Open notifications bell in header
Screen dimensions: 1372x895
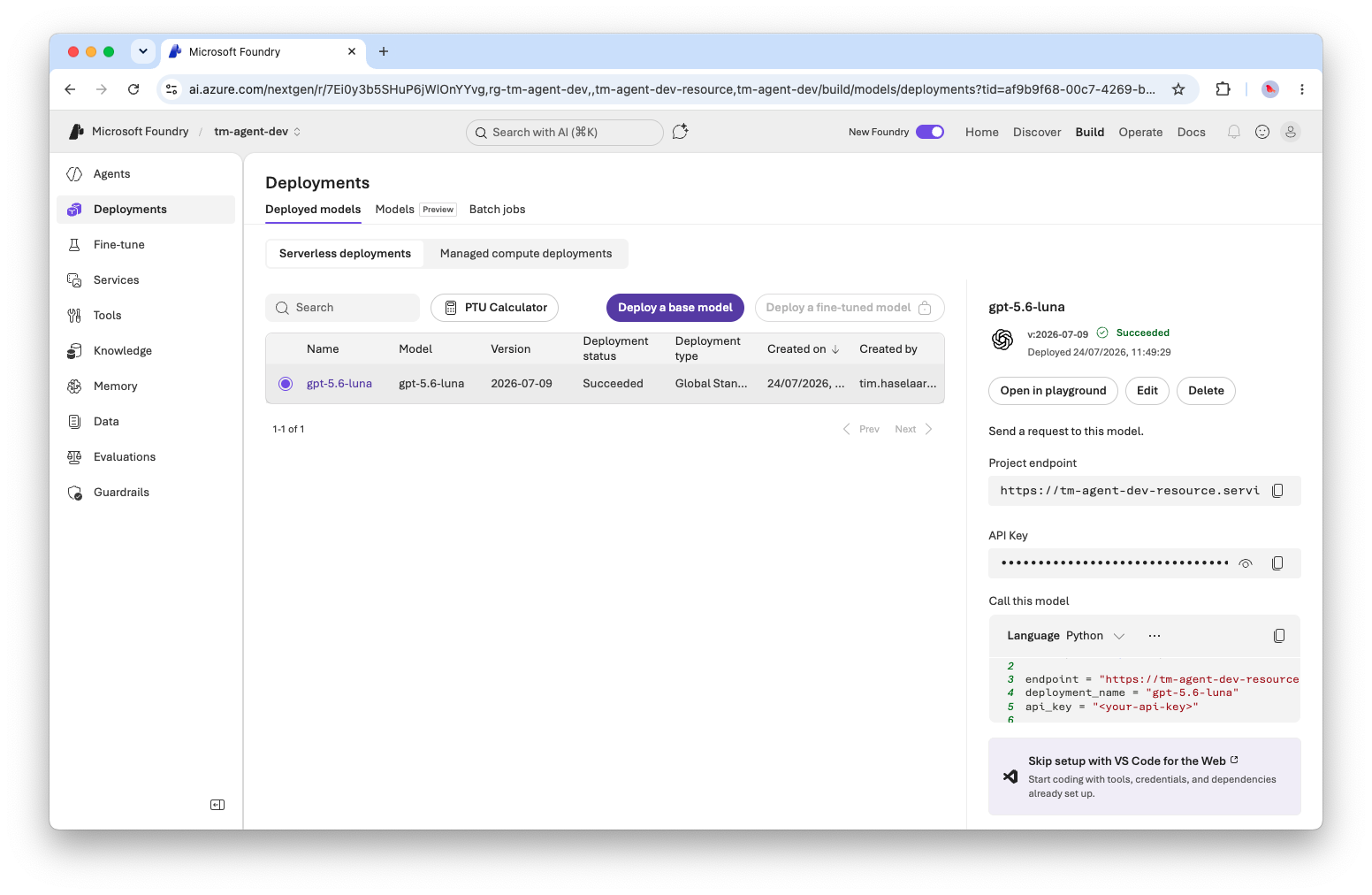click(x=1234, y=132)
